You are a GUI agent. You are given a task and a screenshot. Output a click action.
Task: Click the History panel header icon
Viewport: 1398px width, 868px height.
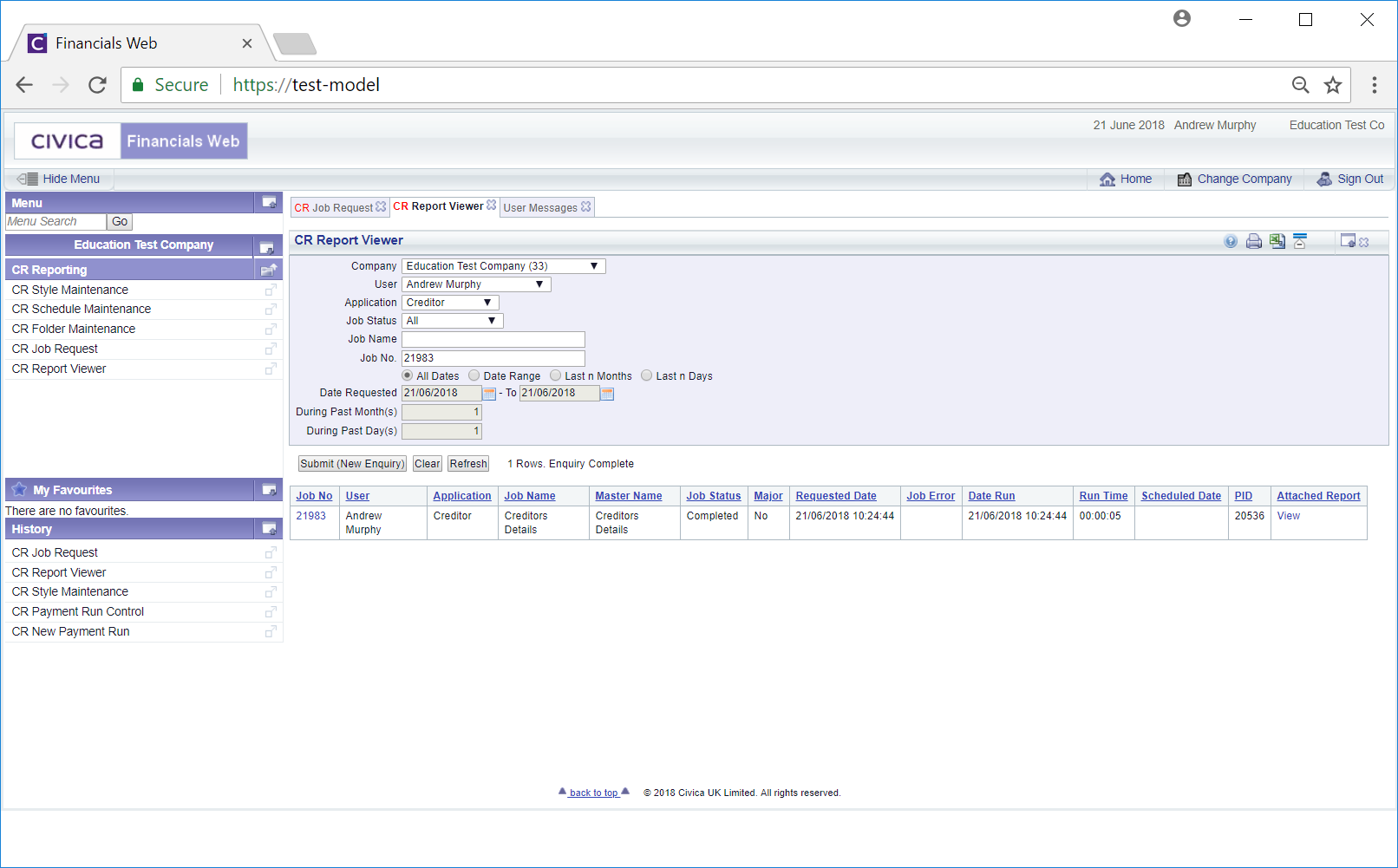[269, 529]
